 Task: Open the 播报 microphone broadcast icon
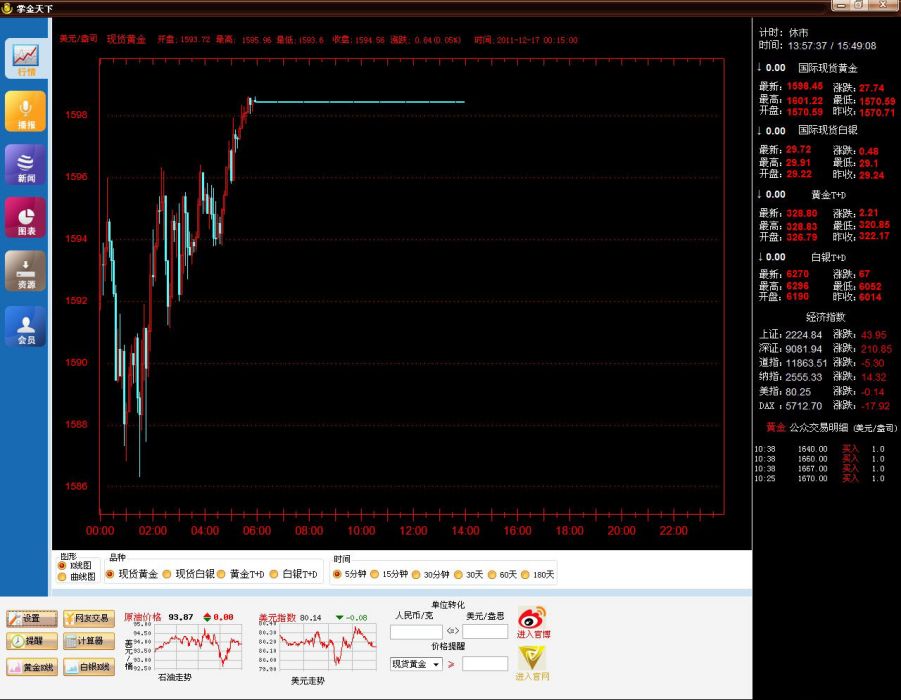click(x=26, y=111)
